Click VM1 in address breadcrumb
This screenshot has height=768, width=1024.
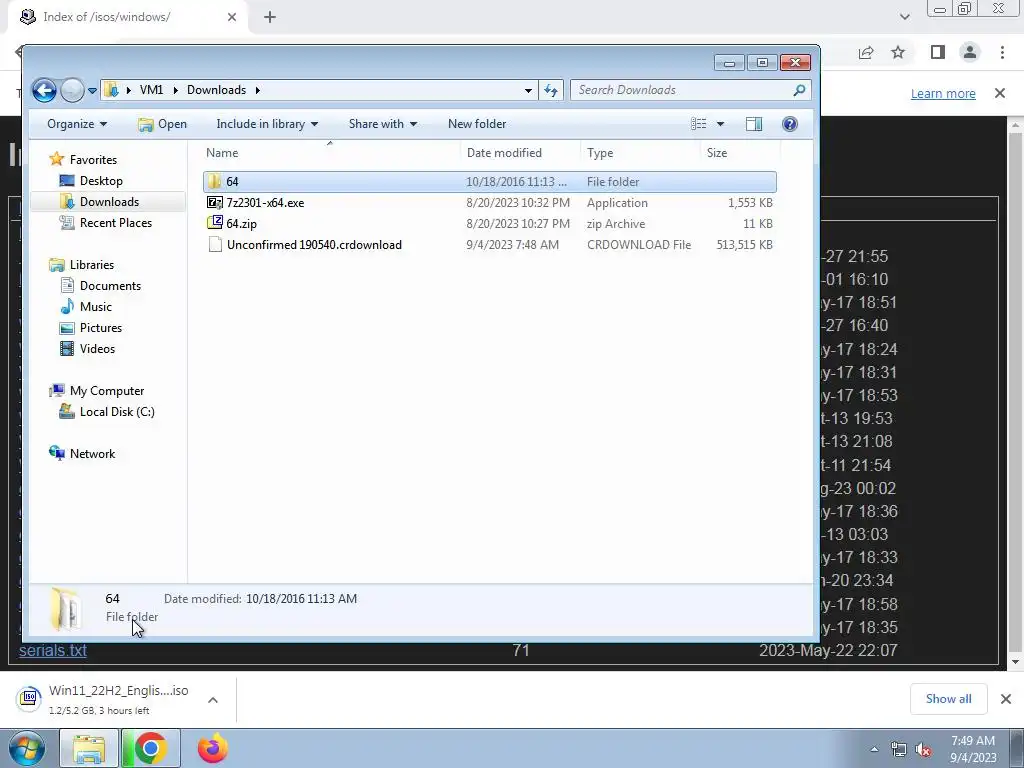(x=152, y=90)
